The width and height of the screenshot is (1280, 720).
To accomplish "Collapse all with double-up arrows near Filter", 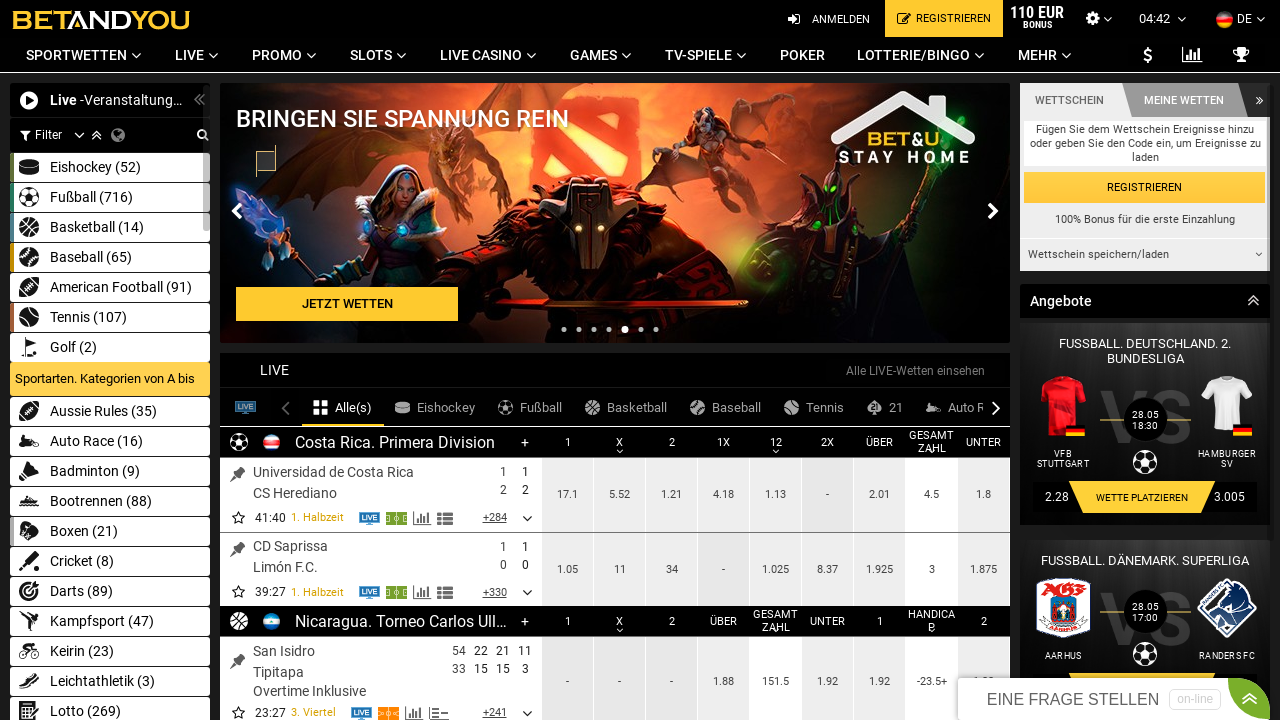I will point(96,135).
